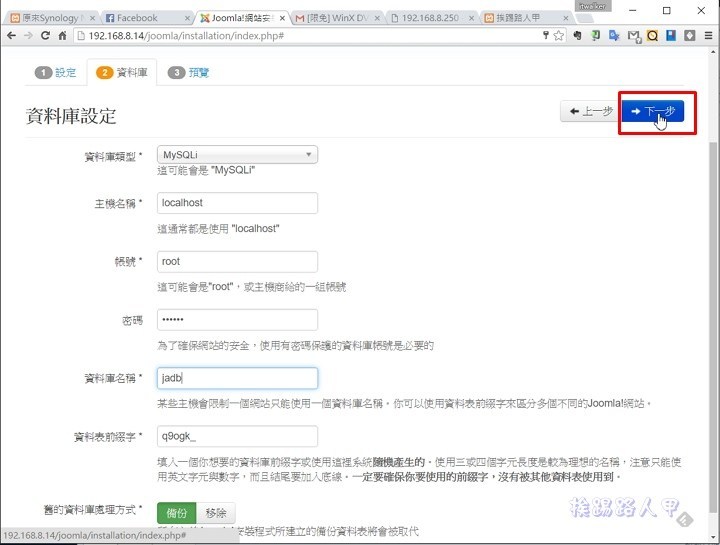The height and width of the screenshot is (545, 720).
Task: Select 移除 for old database handling
Action: tap(216, 512)
